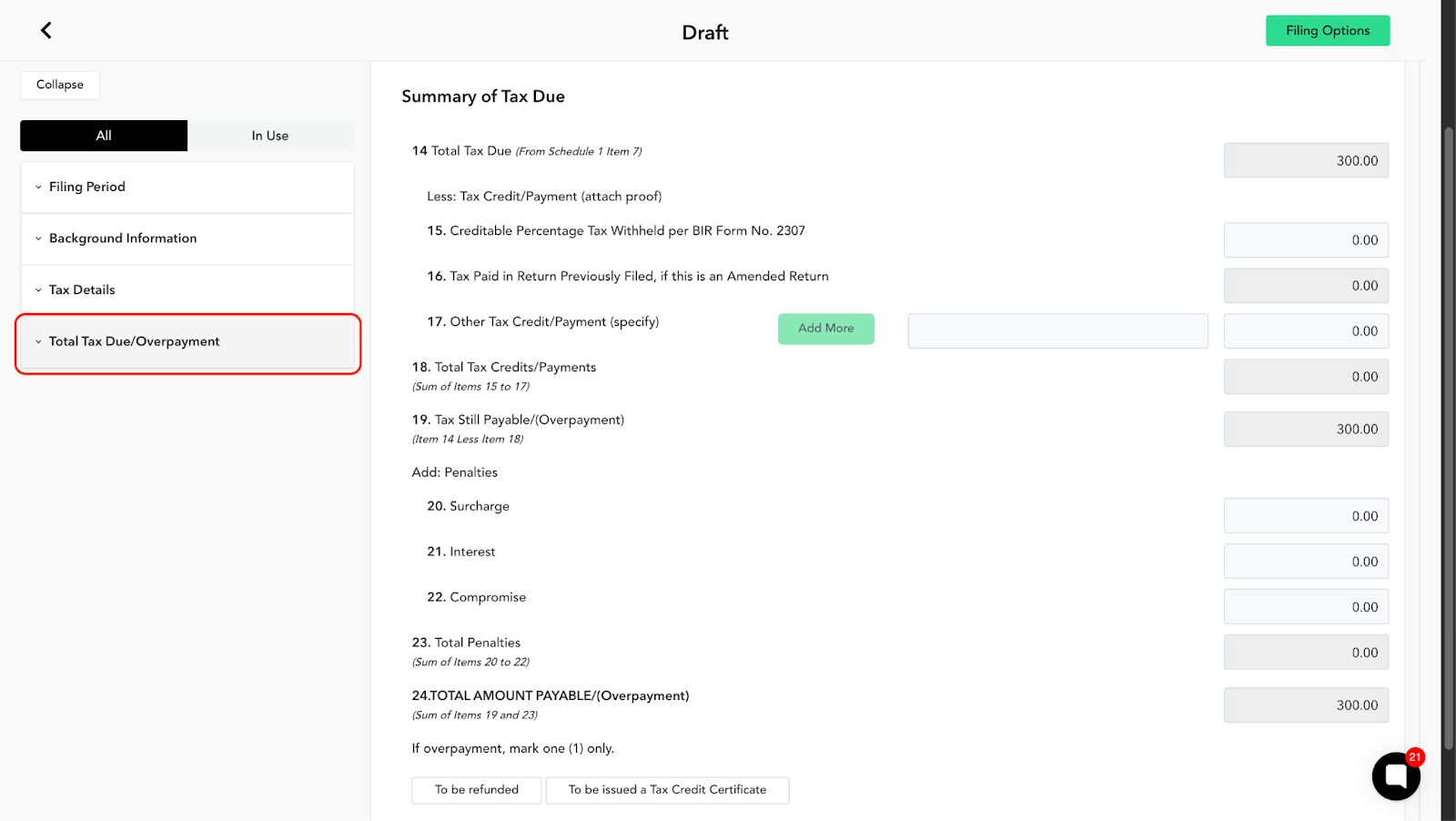Open Filing Options
This screenshot has height=821, width=1456.
1328,31
